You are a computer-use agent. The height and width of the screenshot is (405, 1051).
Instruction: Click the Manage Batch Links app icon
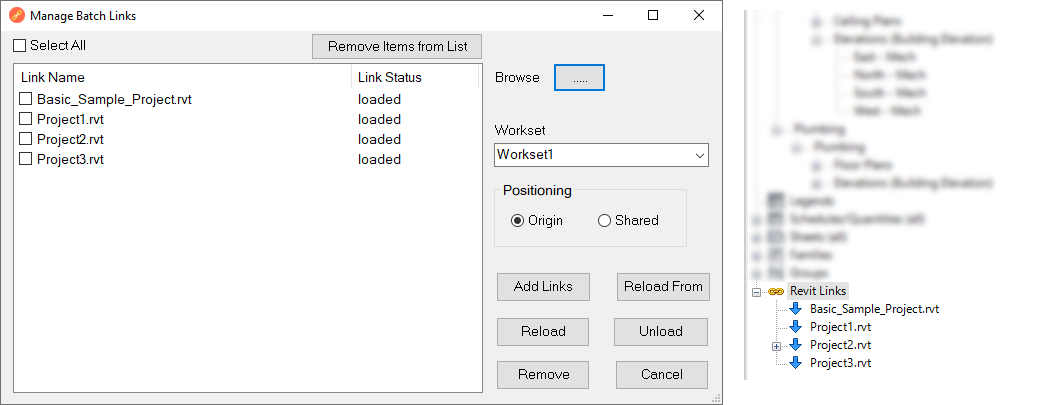pos(17,16)
